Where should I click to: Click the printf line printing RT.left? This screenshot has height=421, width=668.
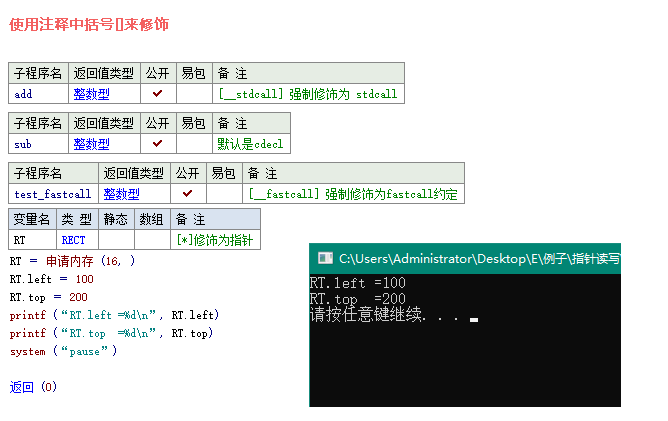click(x=114, y=315)
